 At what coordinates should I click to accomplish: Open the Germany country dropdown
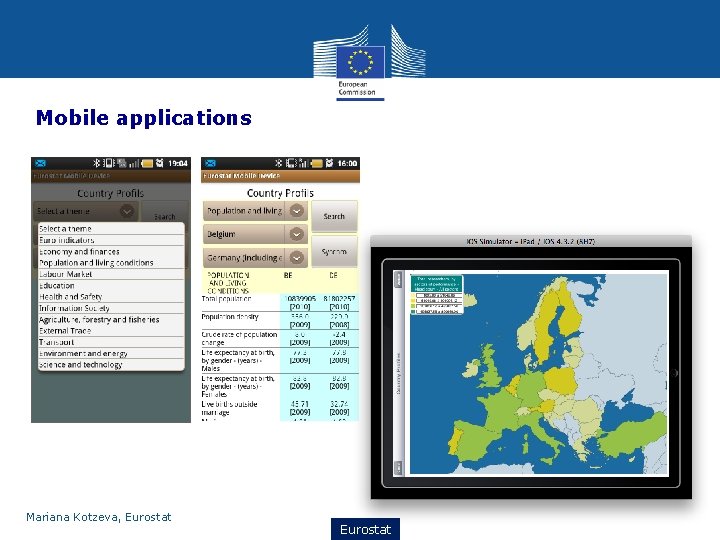coord(255,258)
